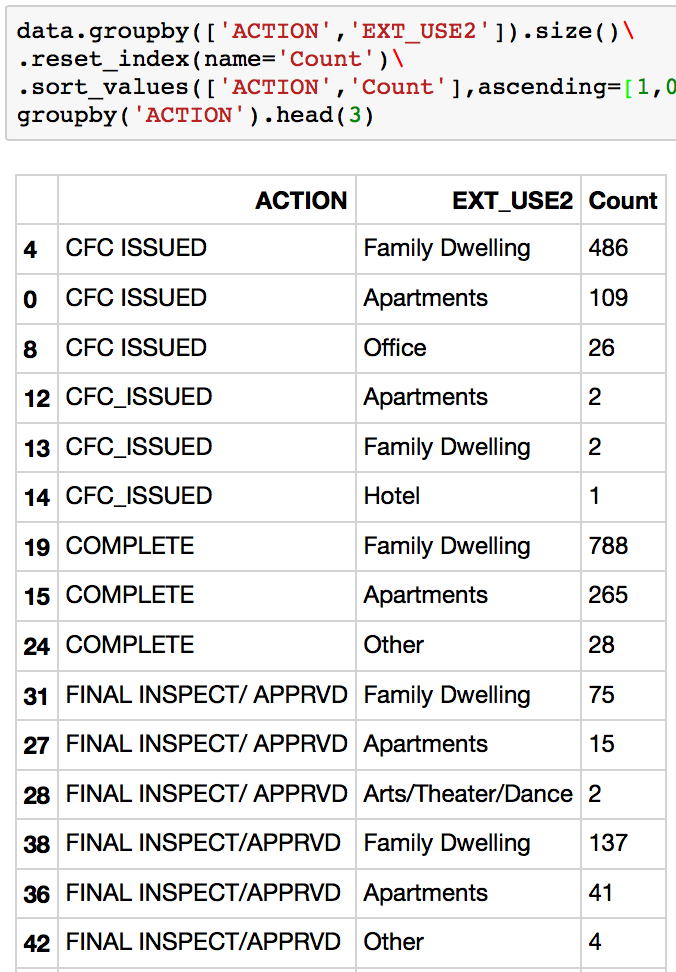Click CFC_ISSUED in row 12

tap(139, 397)
